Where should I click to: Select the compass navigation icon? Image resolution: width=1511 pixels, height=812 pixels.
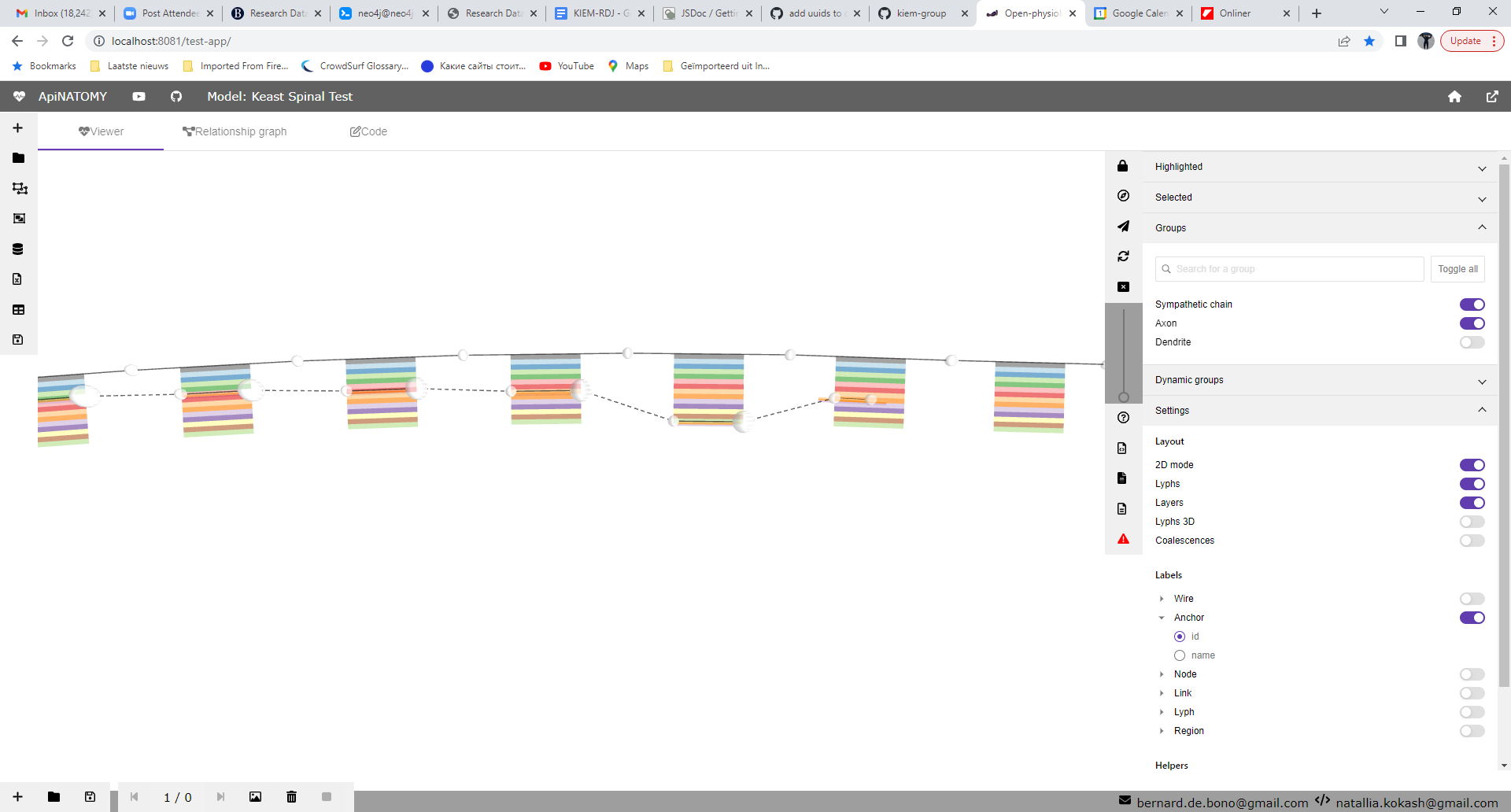(1123, 195)
